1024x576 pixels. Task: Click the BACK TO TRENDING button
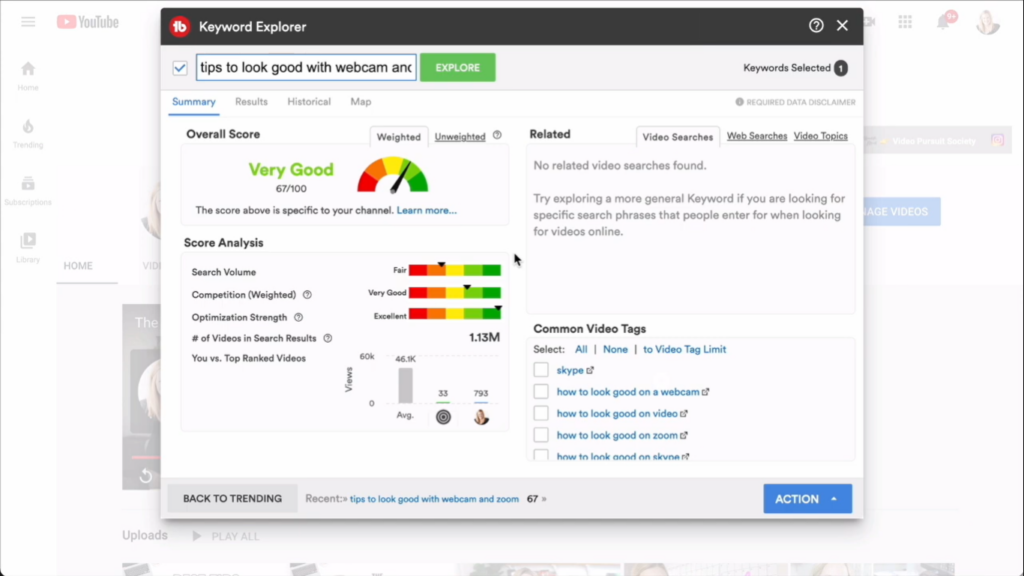[232, 498]
